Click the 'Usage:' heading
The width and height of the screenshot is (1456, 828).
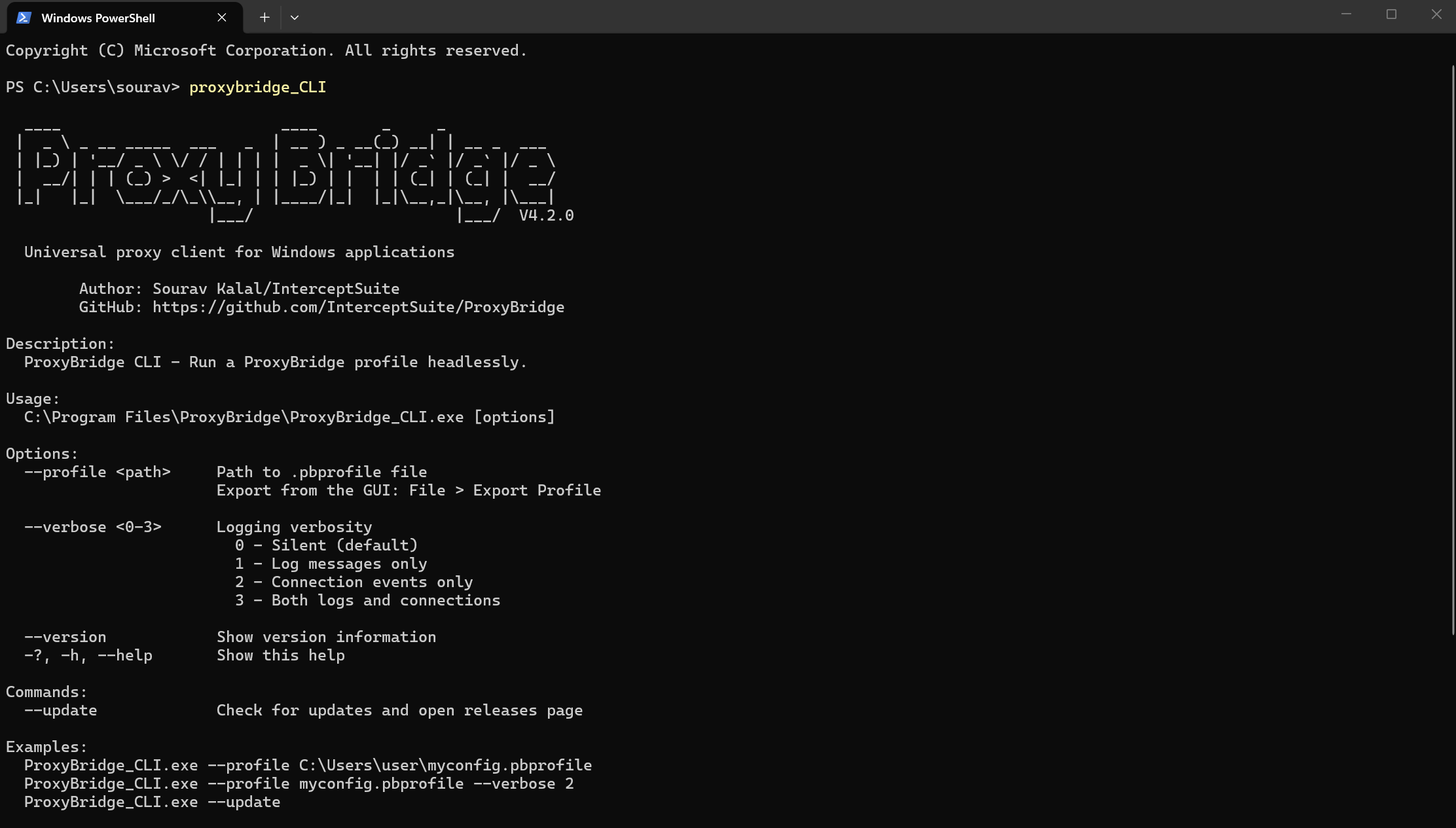tap(33, 399)
